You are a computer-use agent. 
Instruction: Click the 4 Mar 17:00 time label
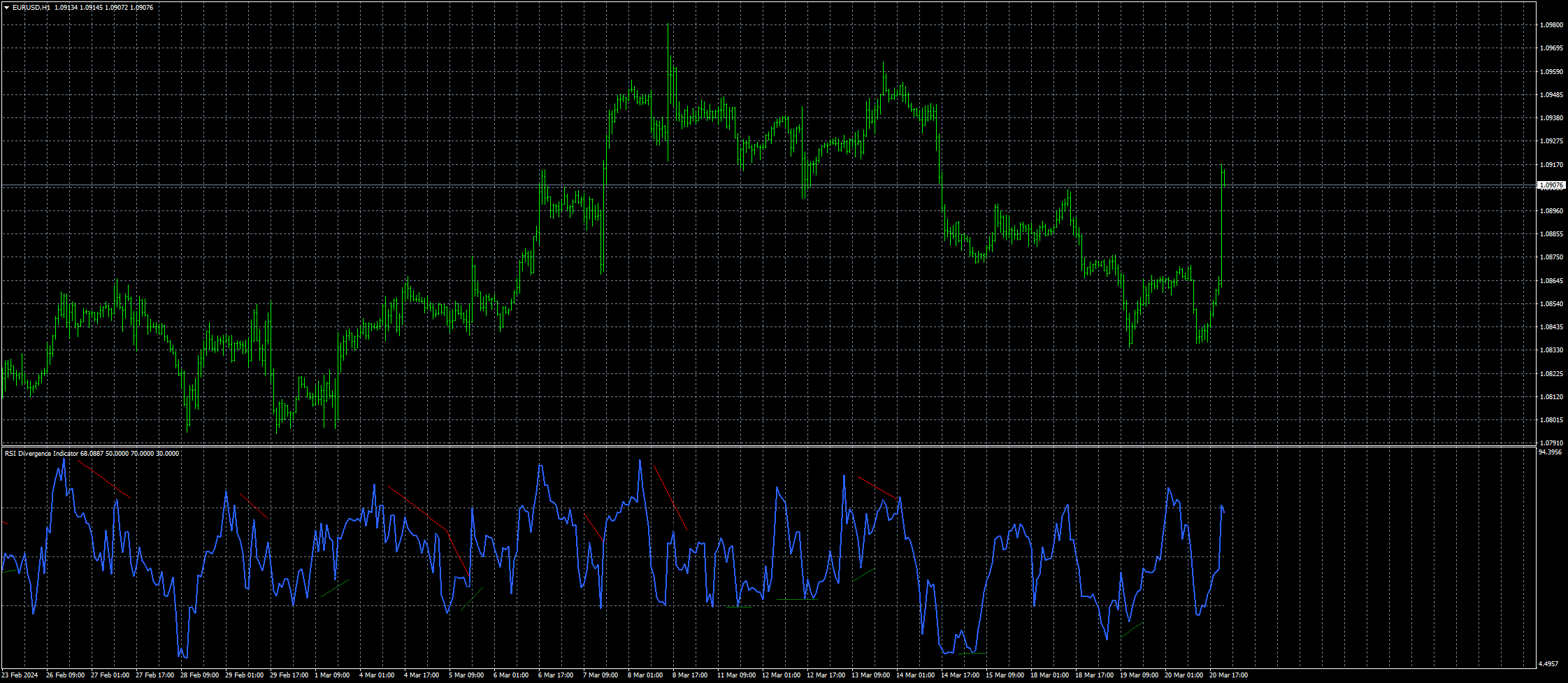tap(422, 675)
